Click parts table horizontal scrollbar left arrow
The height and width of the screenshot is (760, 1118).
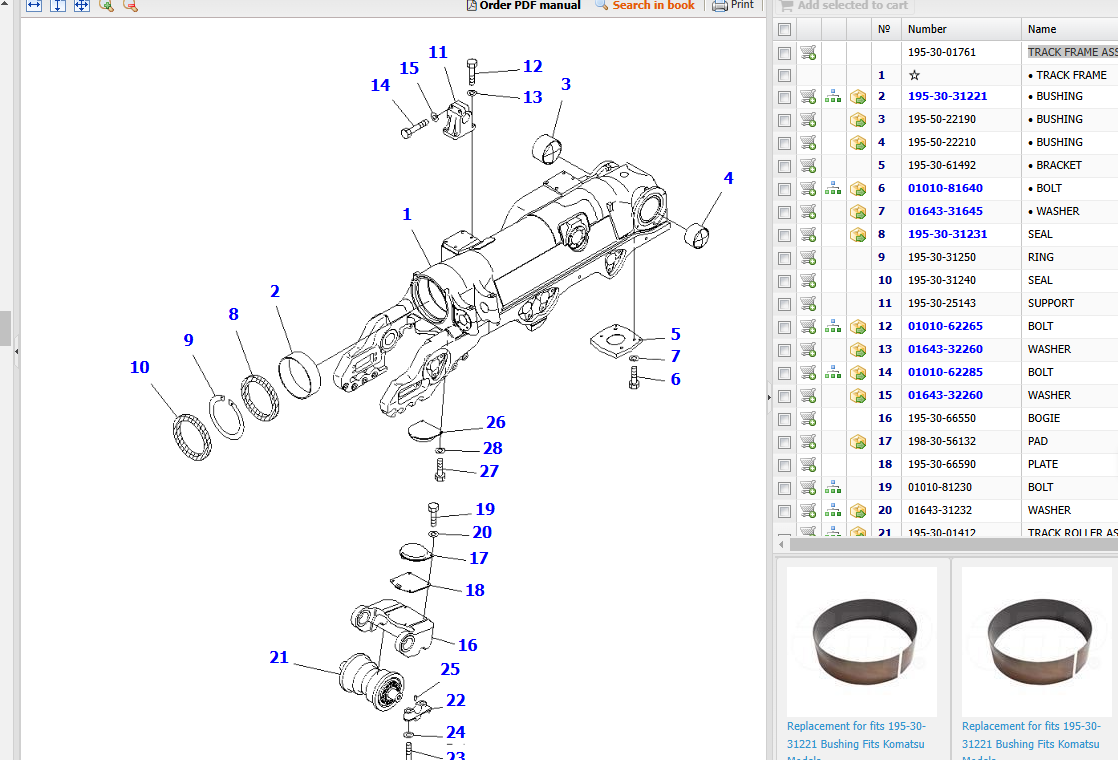(781, 545)
